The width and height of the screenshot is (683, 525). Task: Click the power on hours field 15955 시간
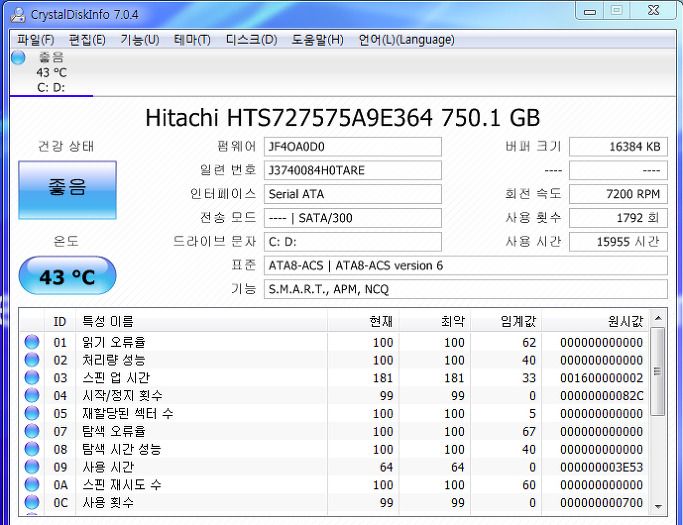(618, 242)
